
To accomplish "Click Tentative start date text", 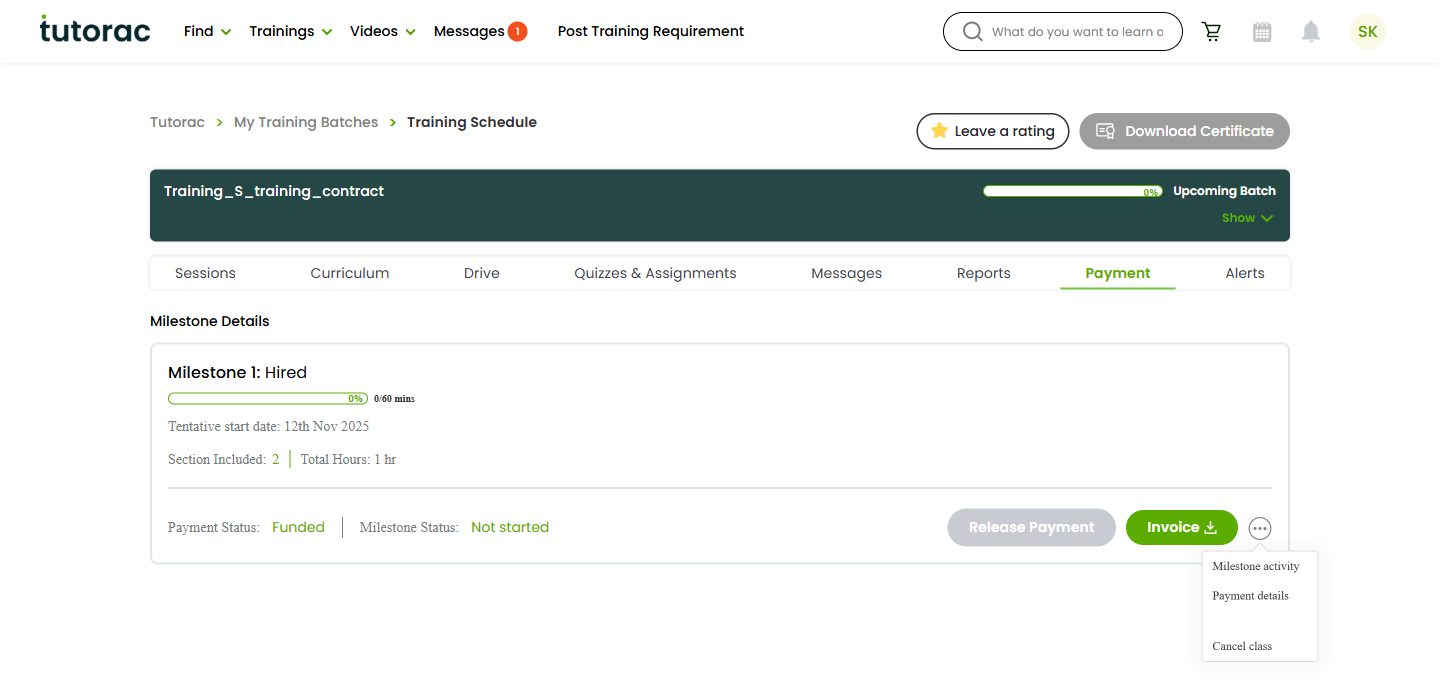I will tap(269, 426).
